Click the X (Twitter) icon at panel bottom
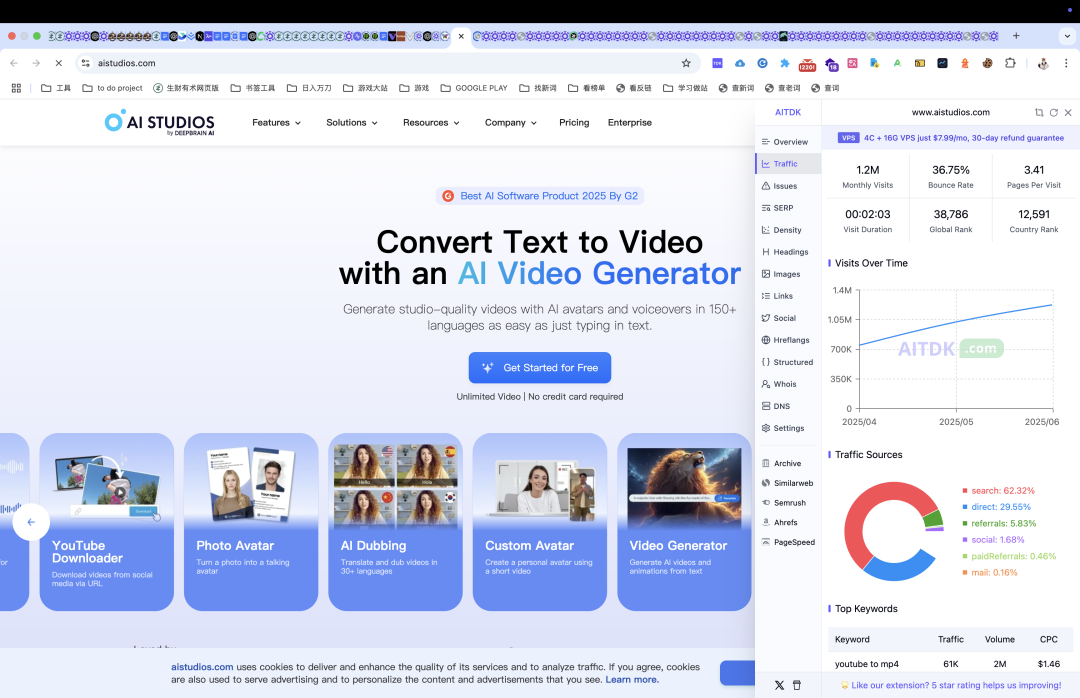This screenshot has width=1080, height=698. [779, 686]
